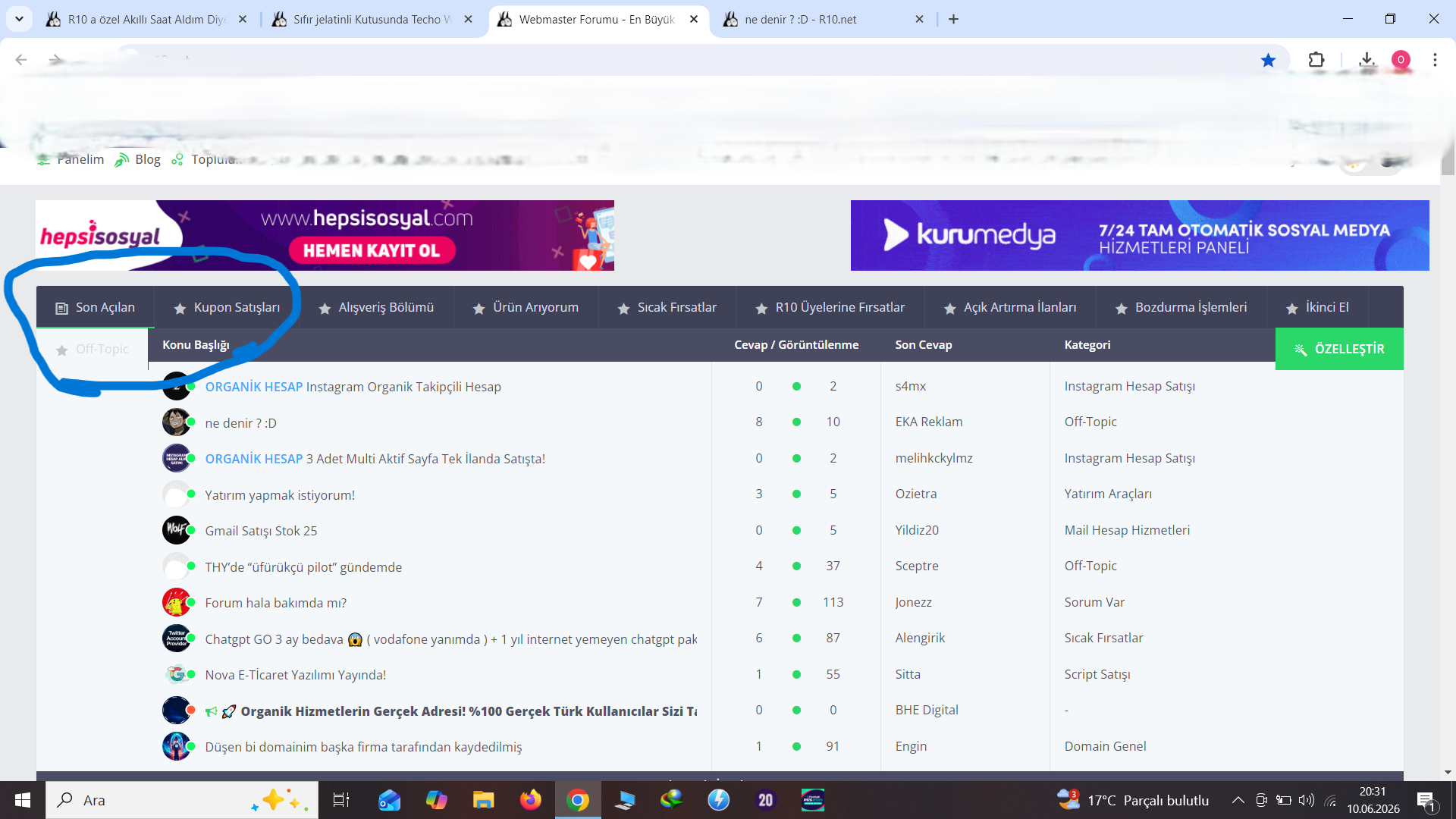
Task: Click the bookmark star icon in address bar
Action: (1268, 60)
